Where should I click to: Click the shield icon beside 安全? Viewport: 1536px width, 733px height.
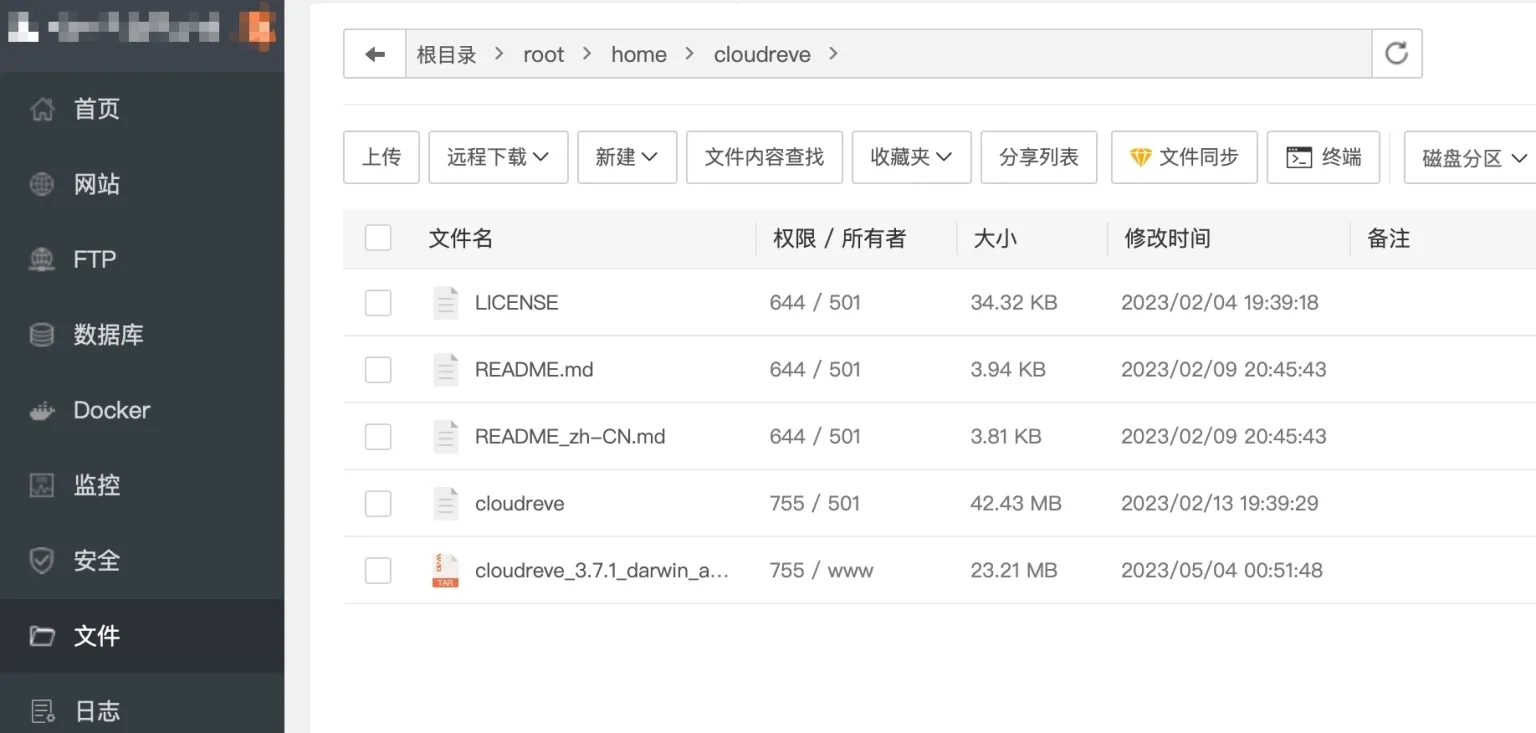pyautogui.click(x=42, y=561)
